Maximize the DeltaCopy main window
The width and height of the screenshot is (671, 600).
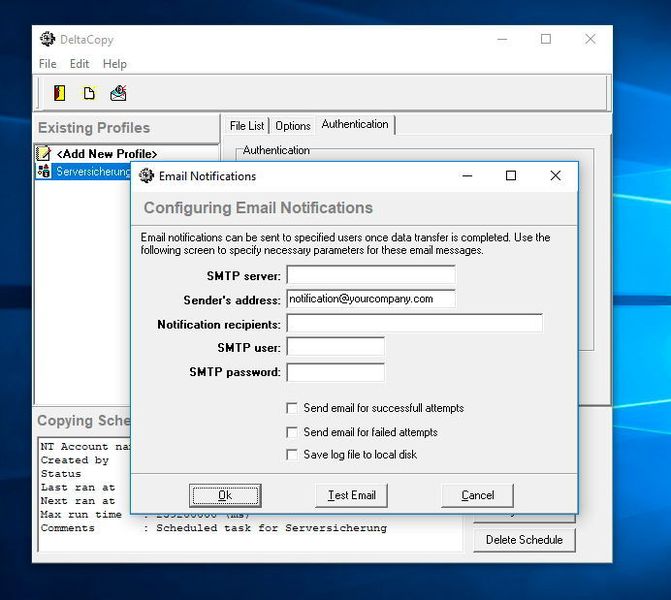[546, 39]
